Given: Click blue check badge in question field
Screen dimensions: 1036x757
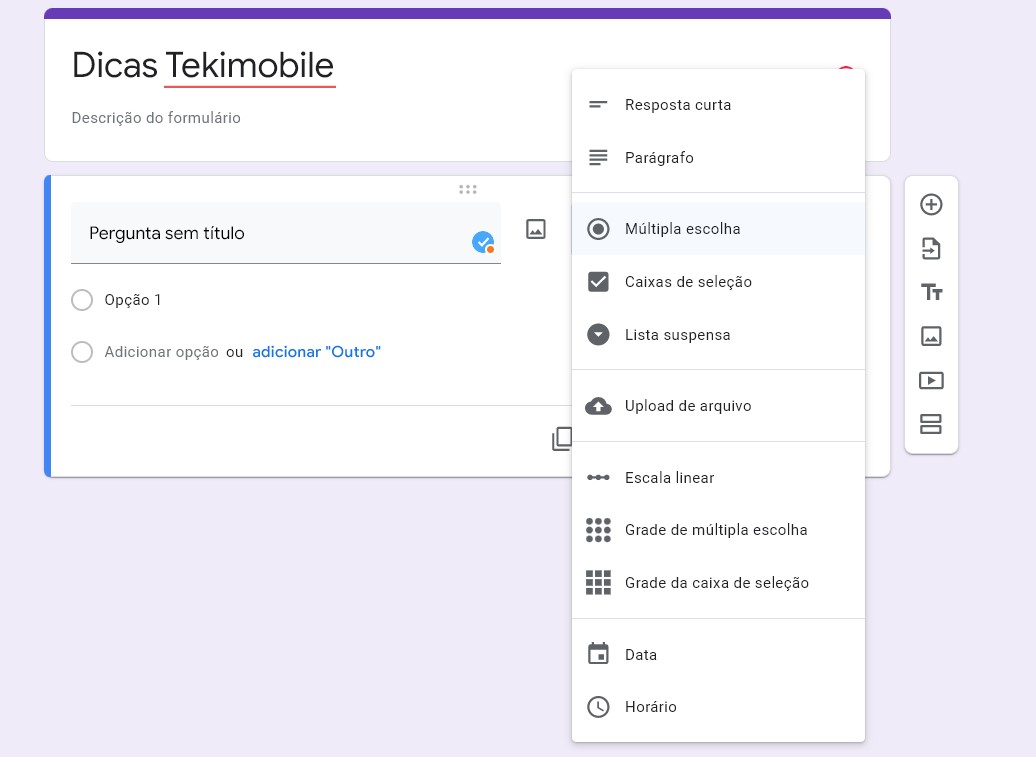Looking at the screenshot, I should (483, 242).
